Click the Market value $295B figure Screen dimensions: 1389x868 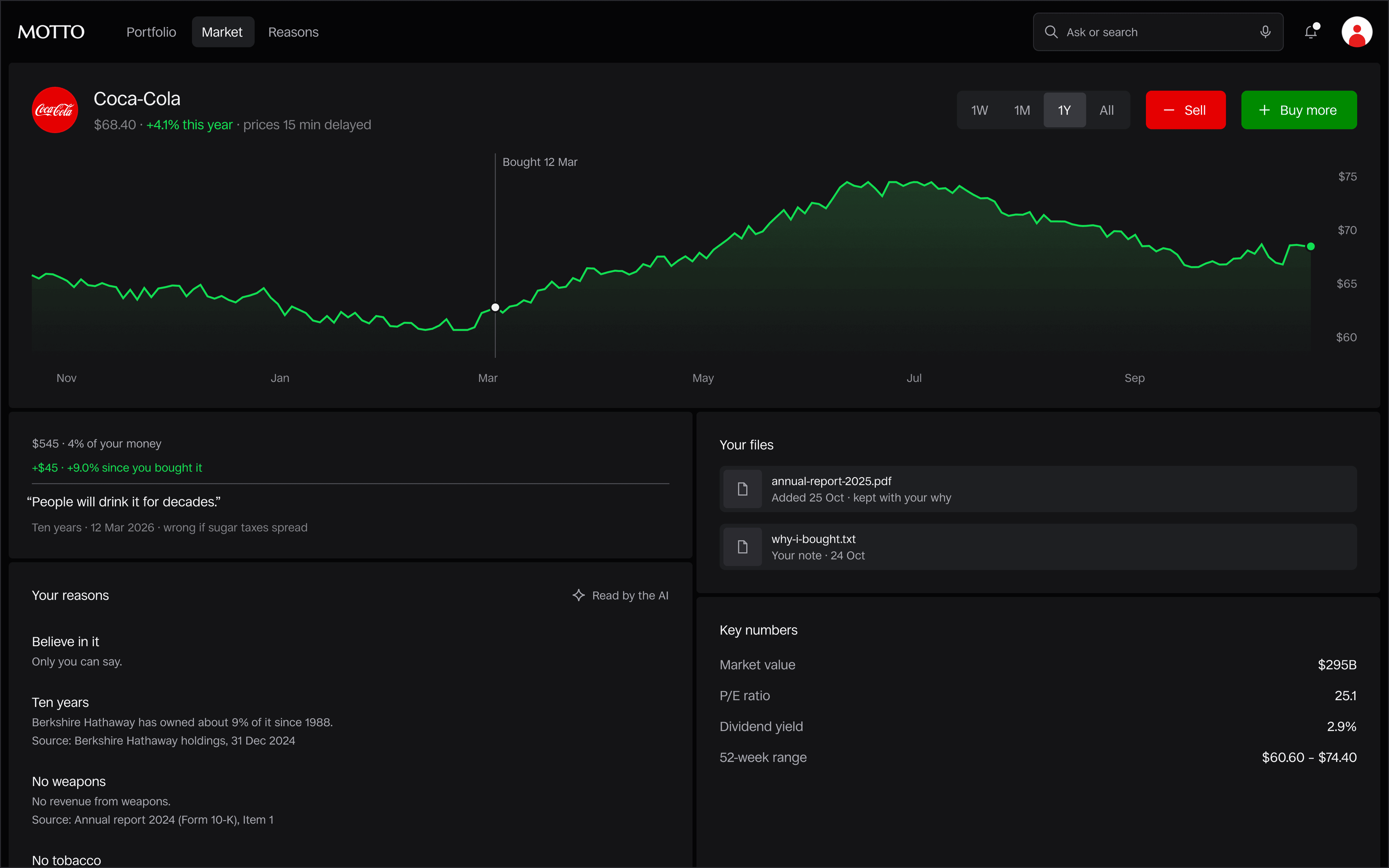(x=1337, y=665)
